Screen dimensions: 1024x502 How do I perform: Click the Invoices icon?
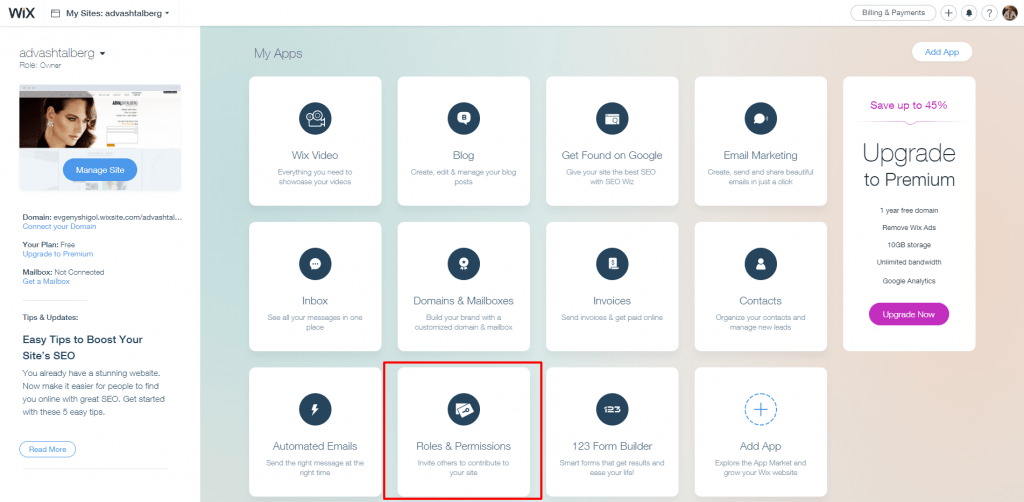(612, 264)
